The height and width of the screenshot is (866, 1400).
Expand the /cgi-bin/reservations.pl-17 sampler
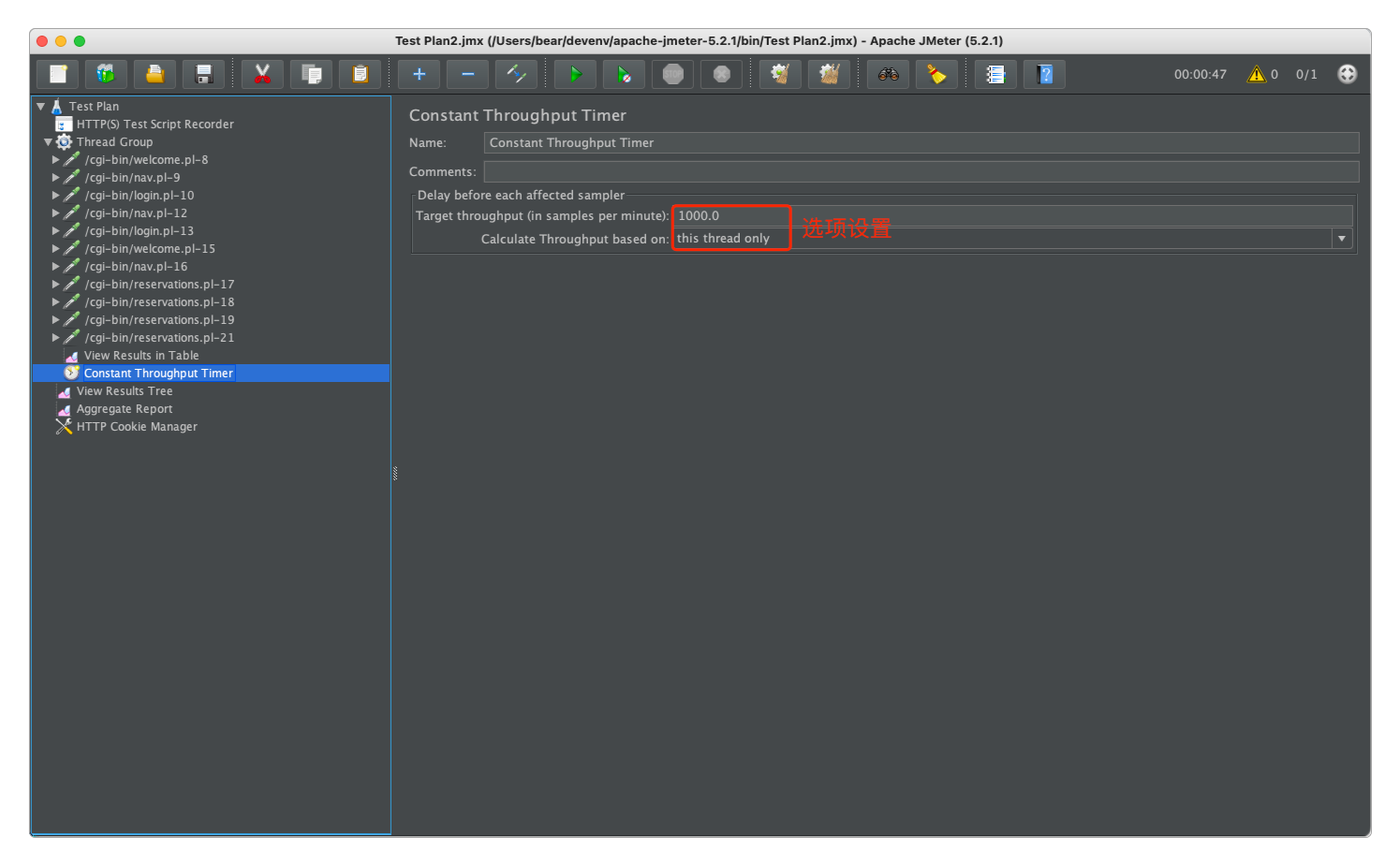pos(56,285)
